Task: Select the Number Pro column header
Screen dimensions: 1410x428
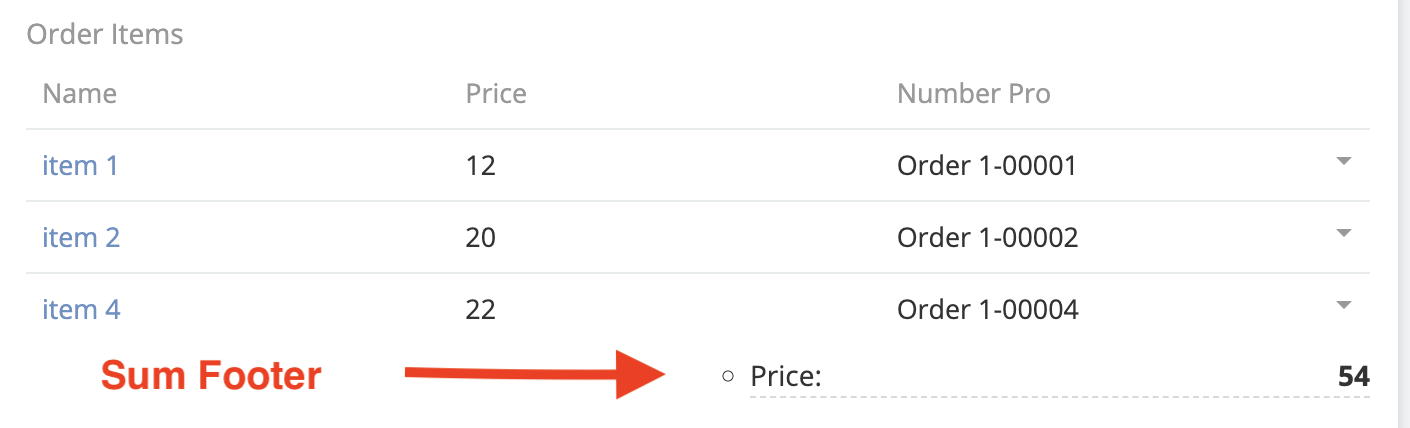Action: (x=973, y=94)
